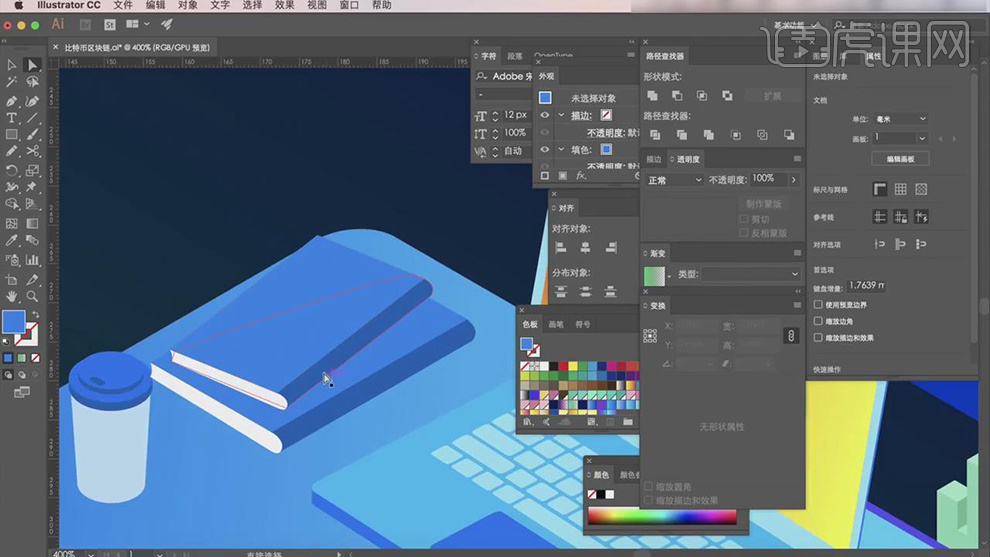Align objects to horizontal center
This screenshot has width=990, height=557.
pos(585,248)
